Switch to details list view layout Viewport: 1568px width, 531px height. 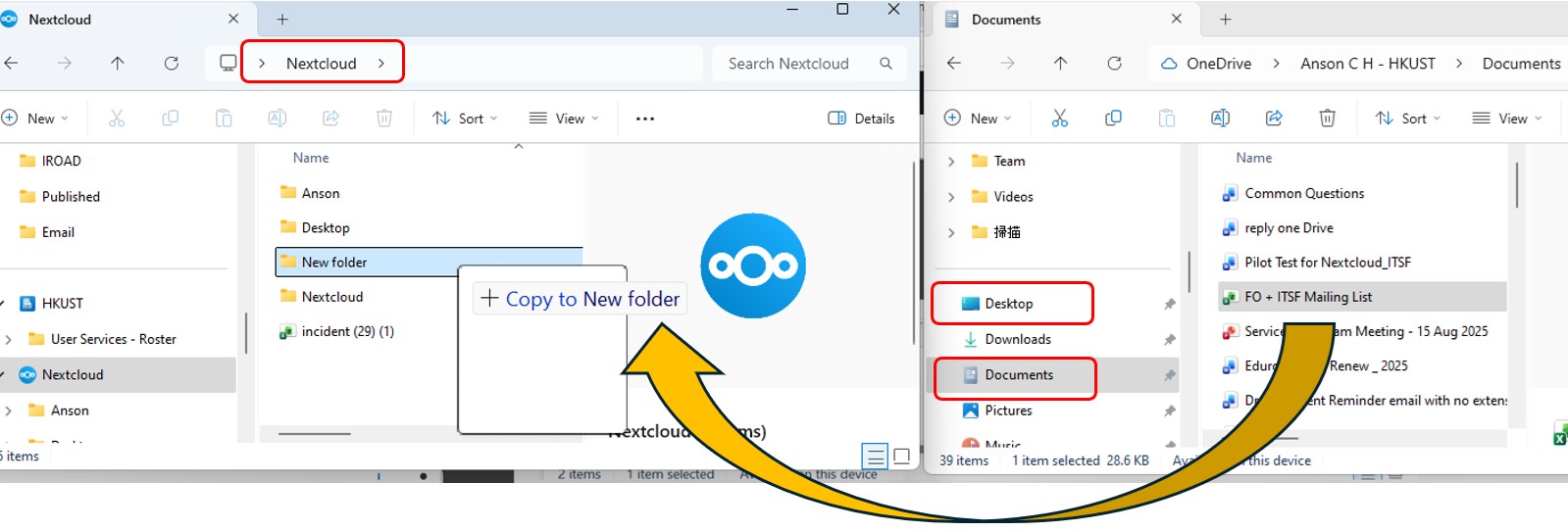coord(875,457)
